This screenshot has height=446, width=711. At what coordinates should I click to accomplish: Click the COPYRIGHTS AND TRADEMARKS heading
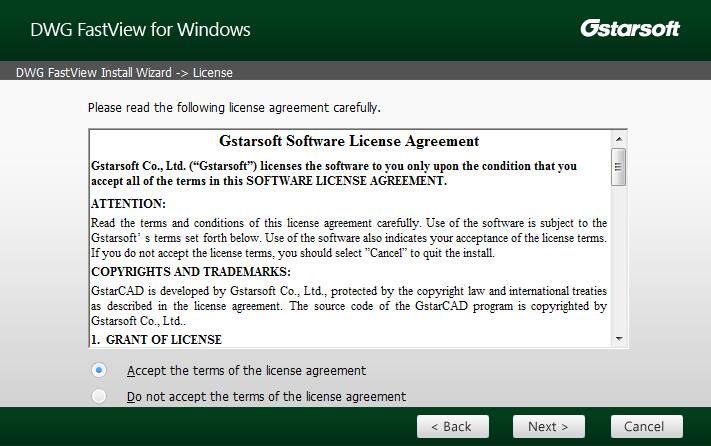pos(191,272)
